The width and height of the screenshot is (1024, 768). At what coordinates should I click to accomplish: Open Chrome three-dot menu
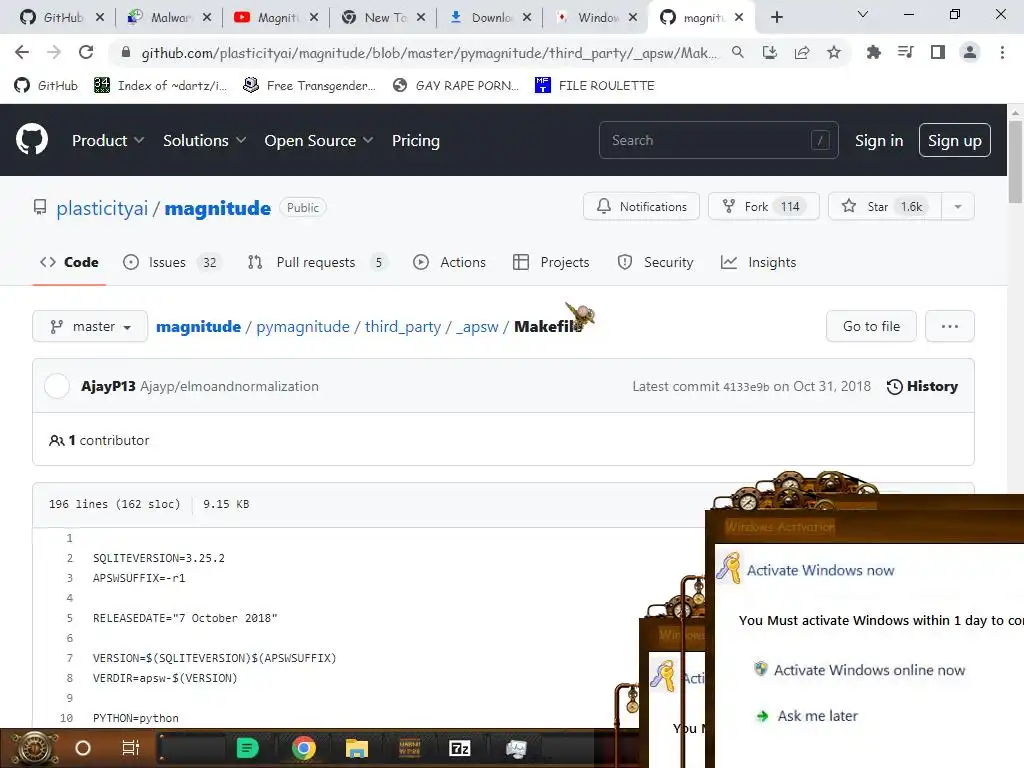pyautogui.click(x=1002, y=52)
